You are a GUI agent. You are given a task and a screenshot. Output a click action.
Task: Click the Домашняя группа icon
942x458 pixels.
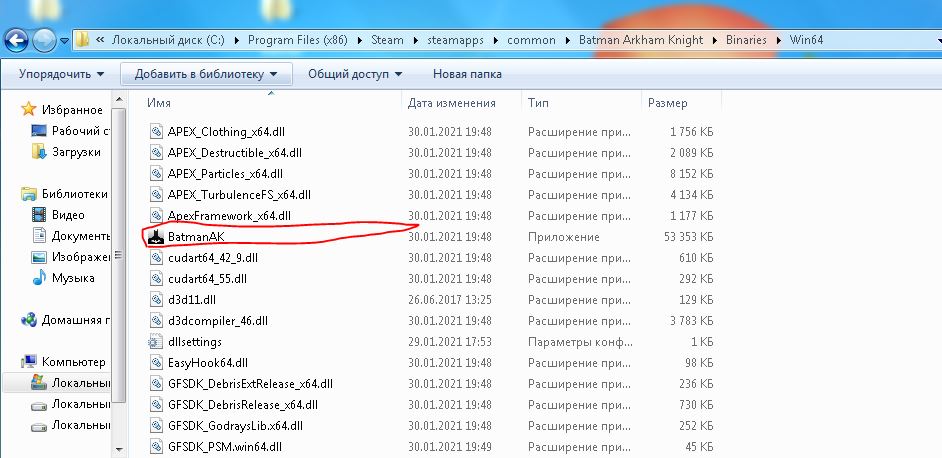tap(28, 320)
